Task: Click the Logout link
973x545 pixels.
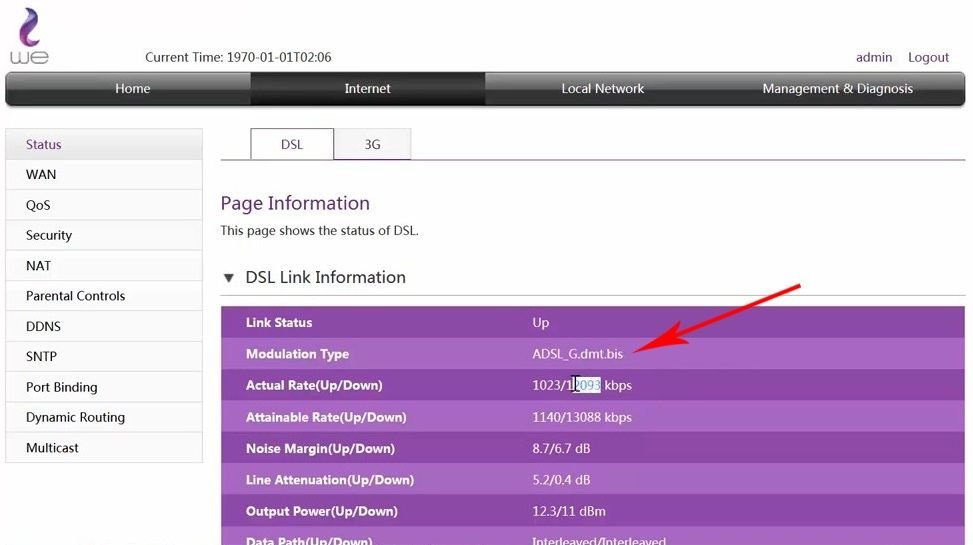Action: pyautogui.click(x=928, y=57)
